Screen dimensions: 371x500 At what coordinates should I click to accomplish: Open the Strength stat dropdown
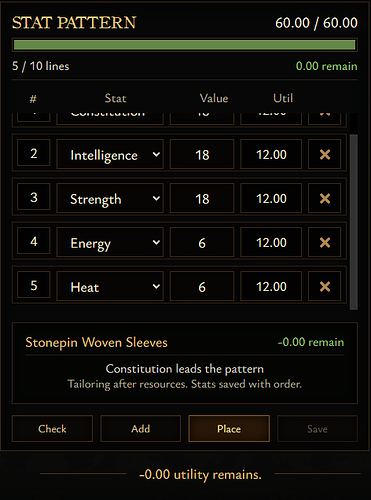click(110, 198)
